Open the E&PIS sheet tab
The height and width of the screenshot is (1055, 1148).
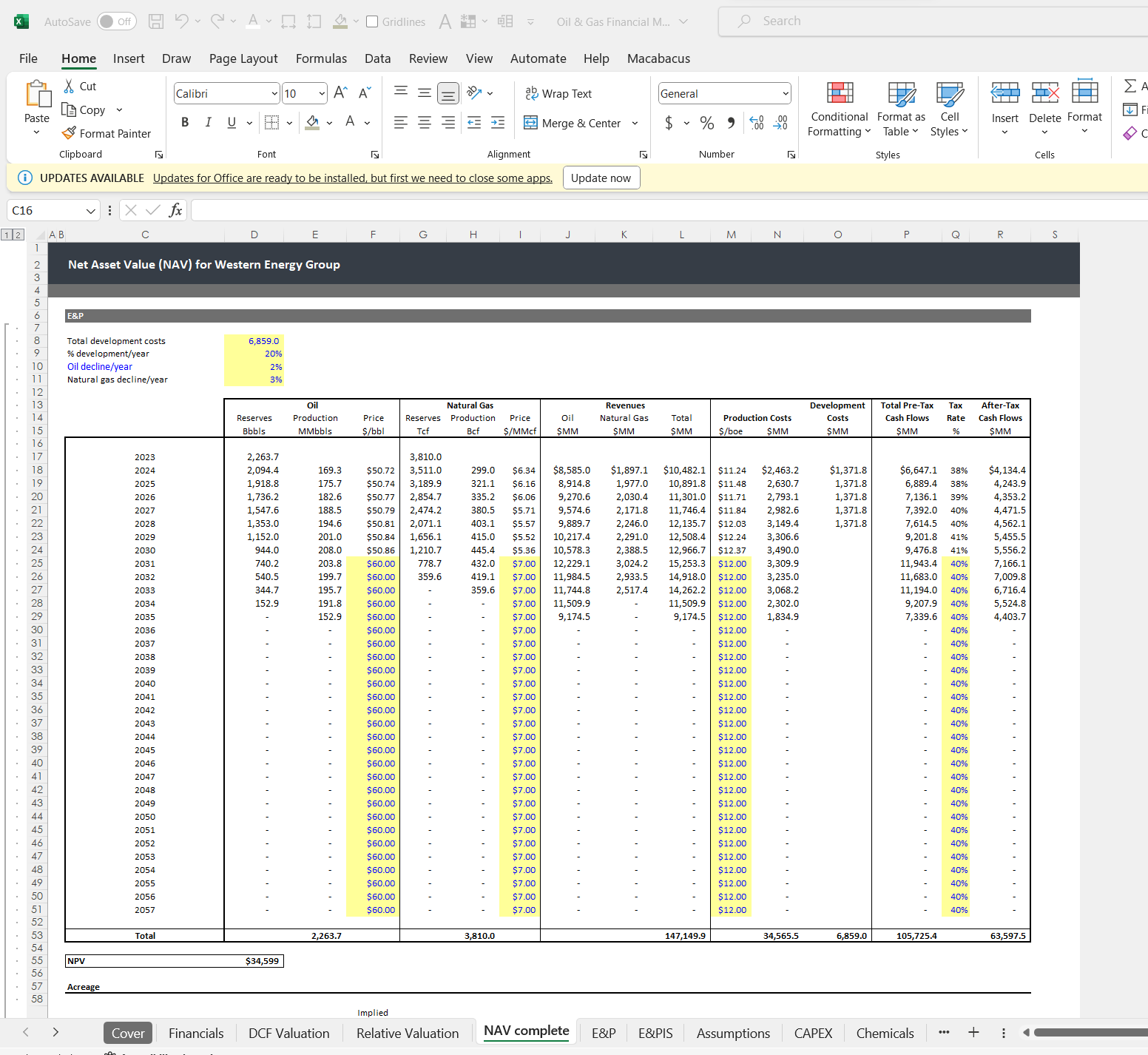pyautogui.click(x=655, y=1033)
